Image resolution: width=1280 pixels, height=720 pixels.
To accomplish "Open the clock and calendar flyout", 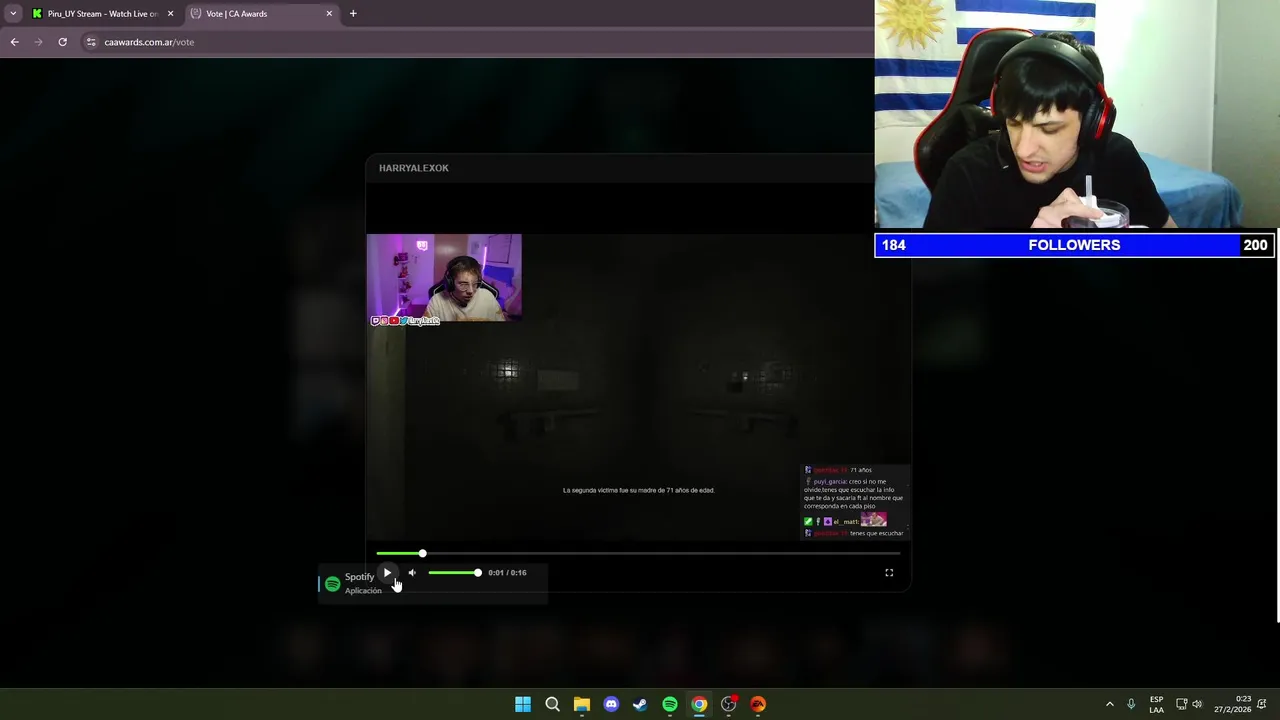I will pyautogui.click(x=1232, y=704).
